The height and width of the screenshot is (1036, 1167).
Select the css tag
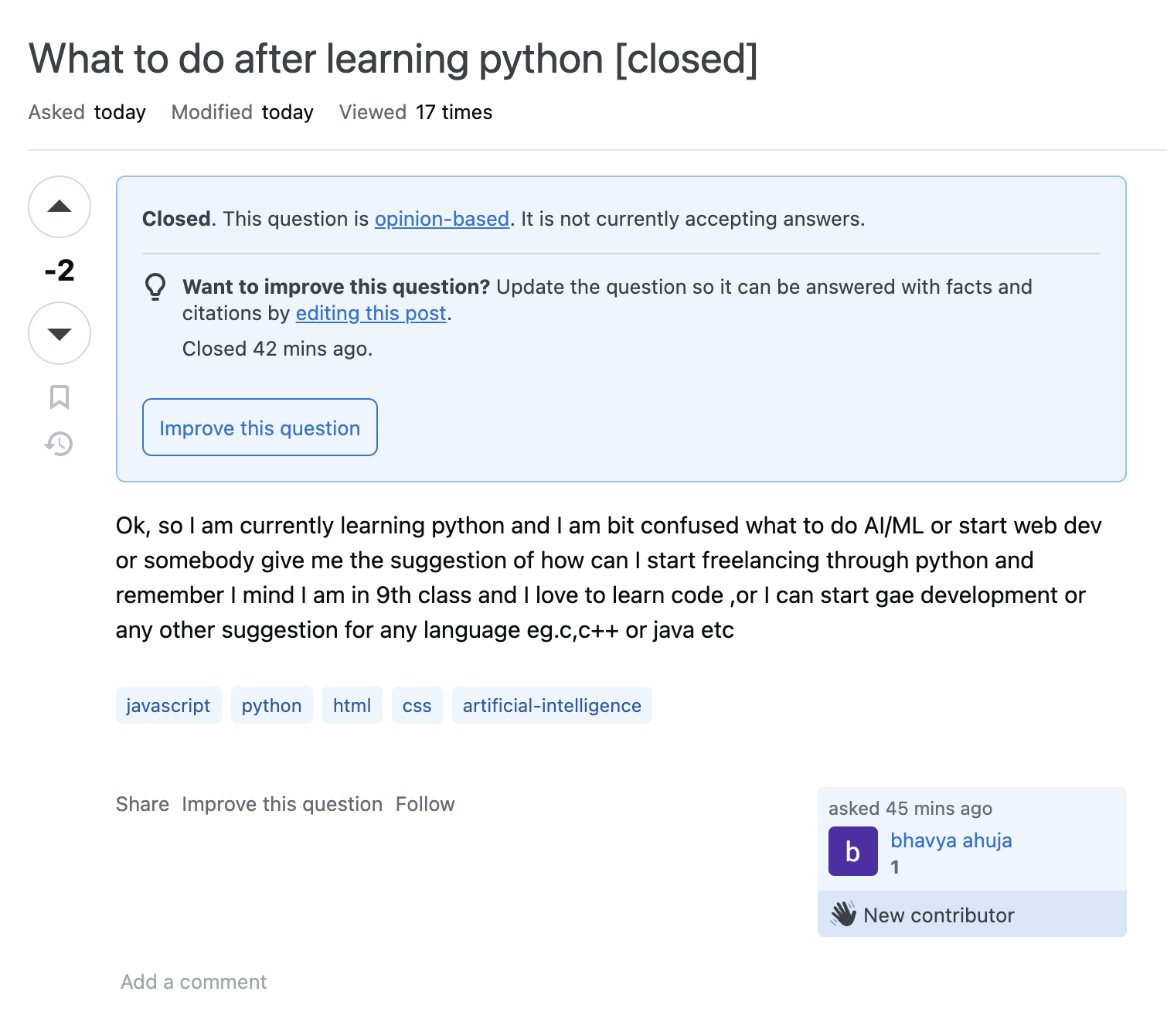click(x=417, y=705)
